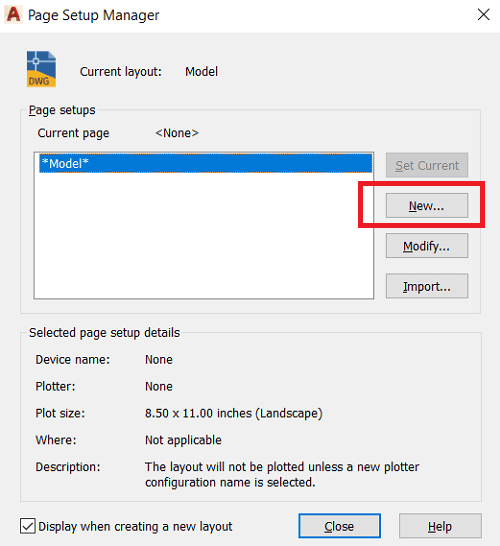Screen dimensions: 500x546
Task: Click the Current layout Model value
Action: pos(201,72)
